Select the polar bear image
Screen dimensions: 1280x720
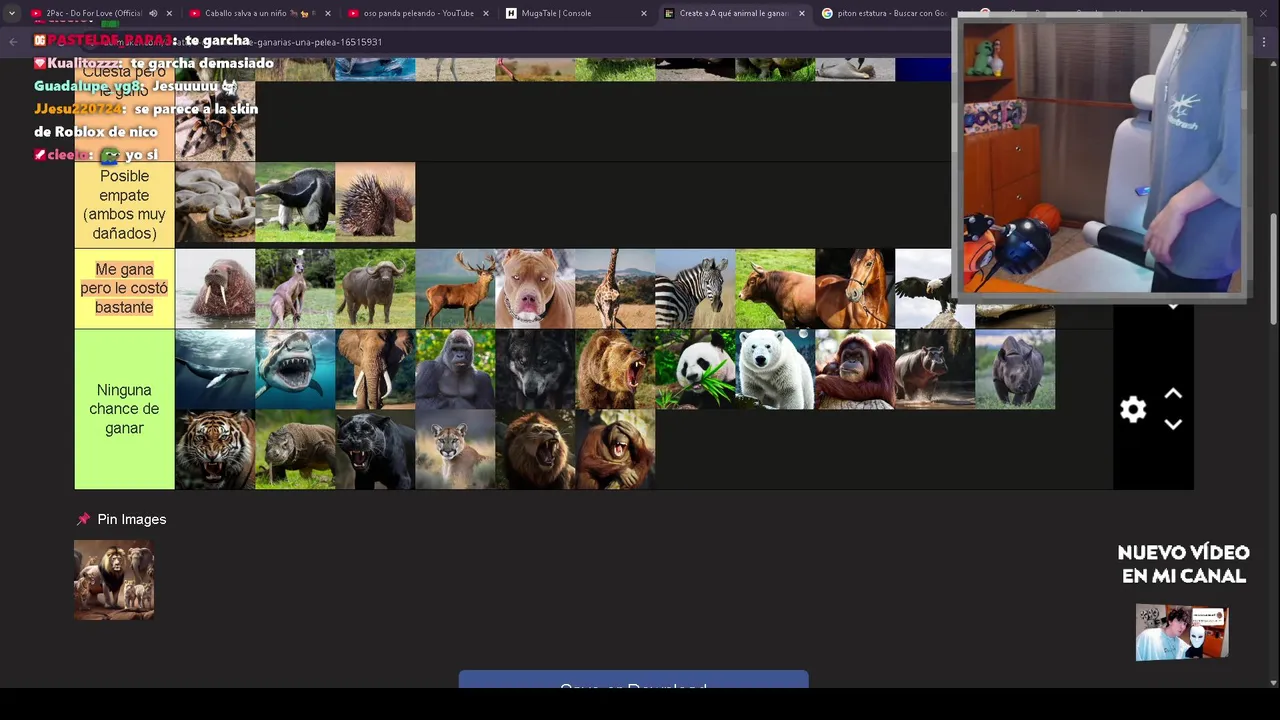(775, 369)
